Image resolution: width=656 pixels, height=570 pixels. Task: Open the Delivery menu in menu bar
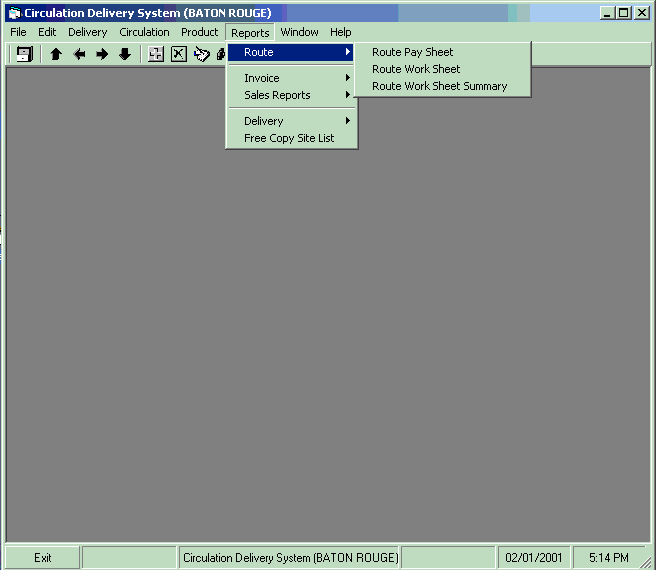pos(87,32)
